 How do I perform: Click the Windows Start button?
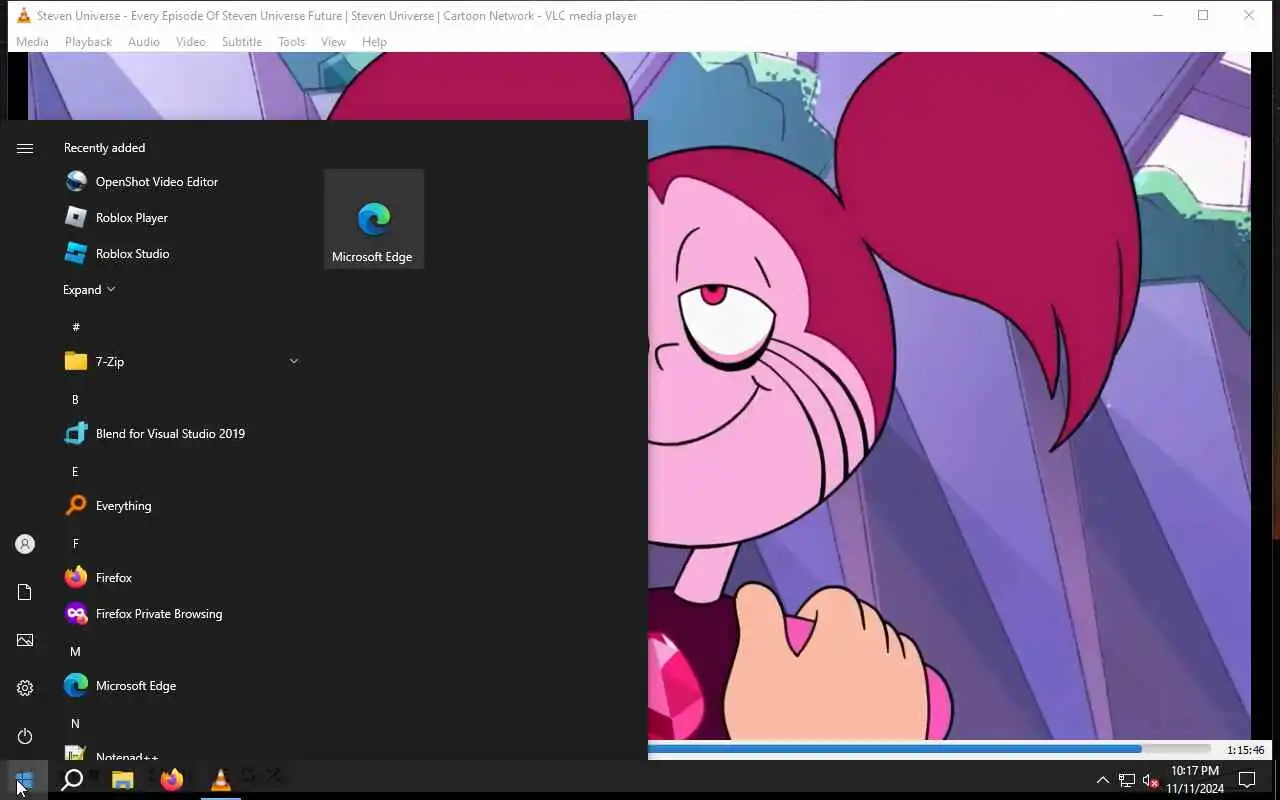(x=24, y=780)
